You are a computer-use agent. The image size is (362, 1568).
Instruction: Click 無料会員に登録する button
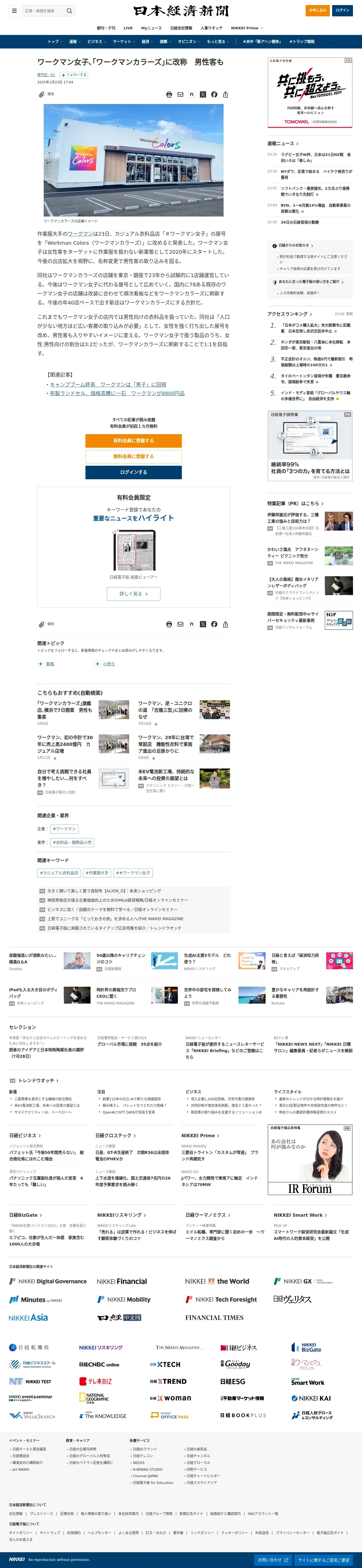click(133, 456)
